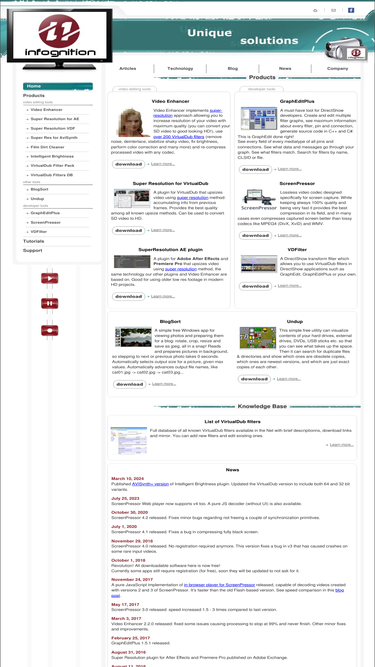Screen dimensions: 375x667
Task: Go to Tutorials in sidebar
Action: (34, 241)
